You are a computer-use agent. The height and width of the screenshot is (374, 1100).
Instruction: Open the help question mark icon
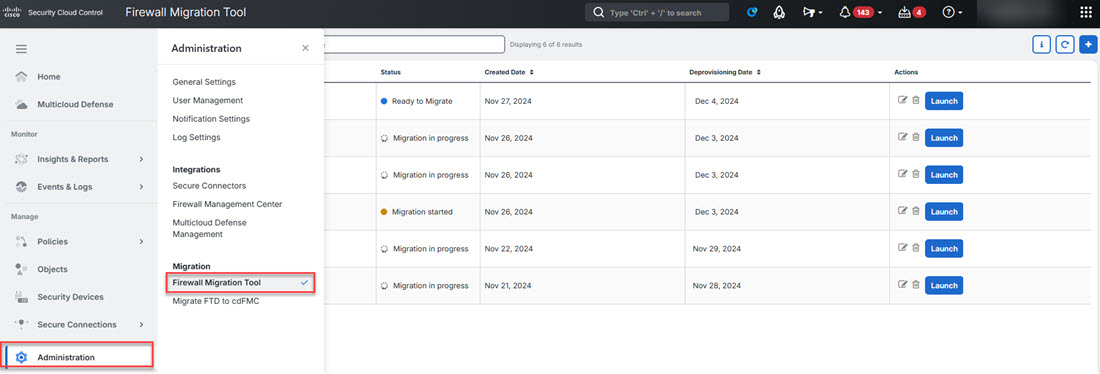pyautogui.click(x=948, y=13)
